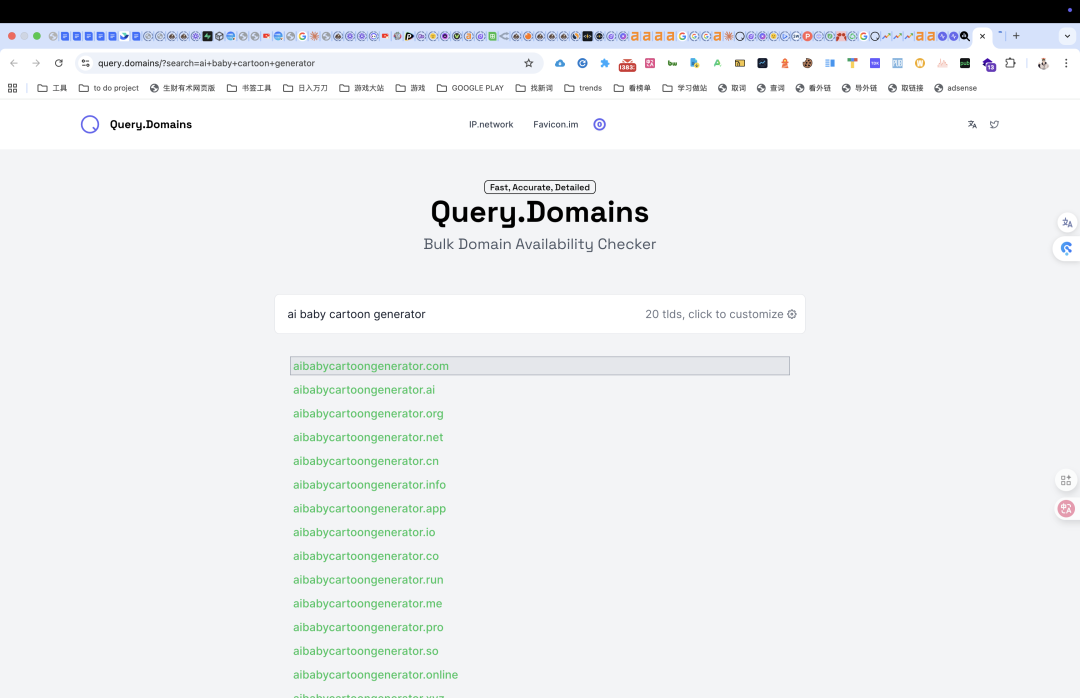Open the 'to do project' bookmarks folder

pyautogui.click(x=109, y=88)
